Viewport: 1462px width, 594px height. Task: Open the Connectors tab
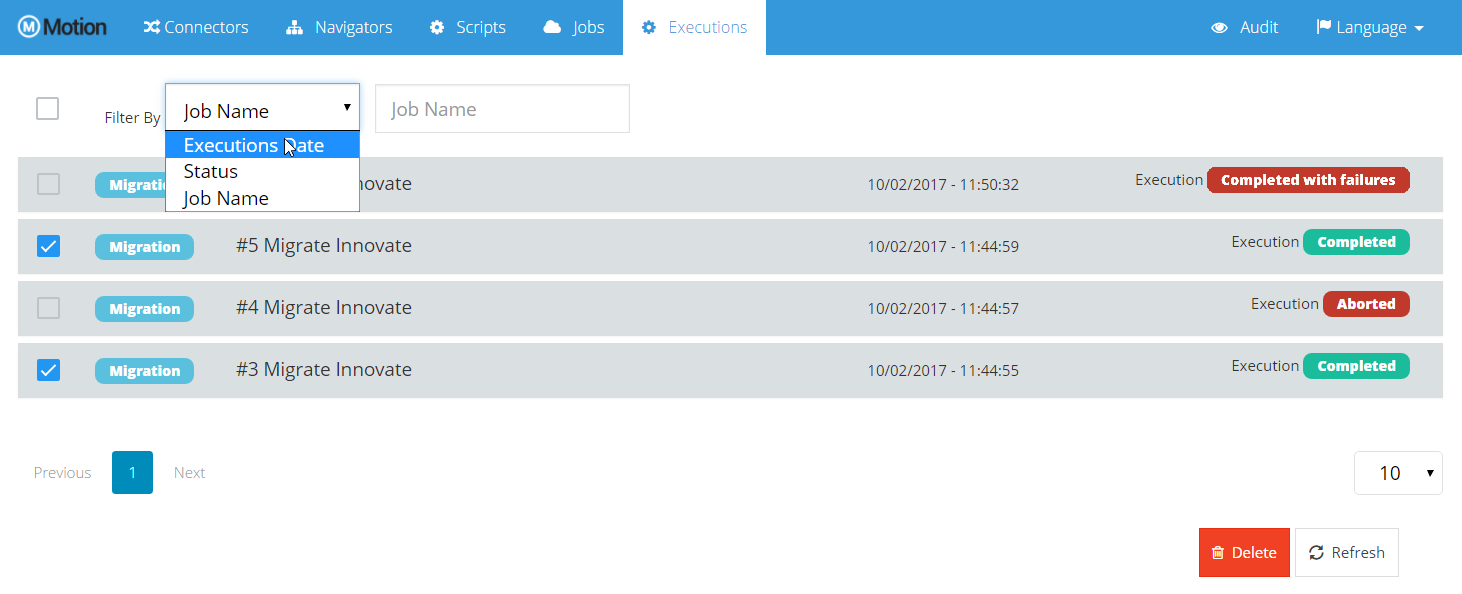point(196,27)
